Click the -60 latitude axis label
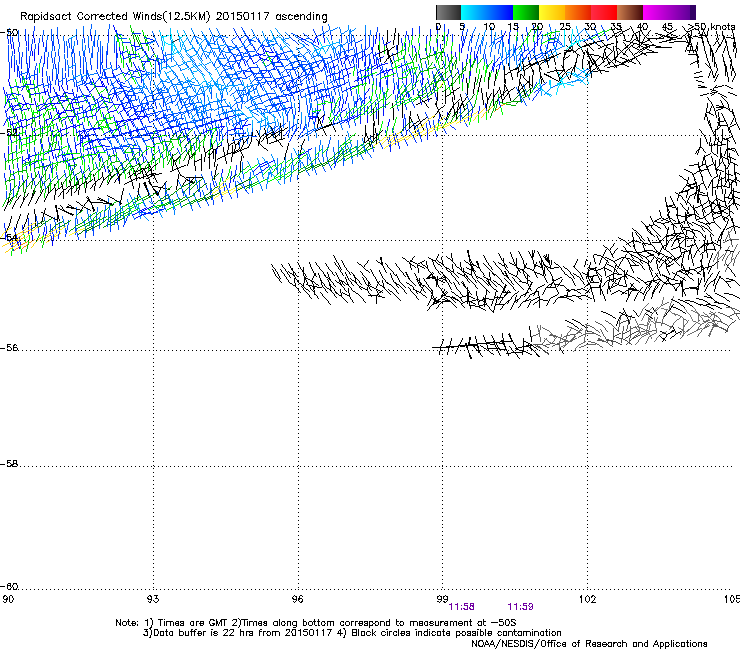The height and width of the screenshot is (650, 740). coord(9,587)
